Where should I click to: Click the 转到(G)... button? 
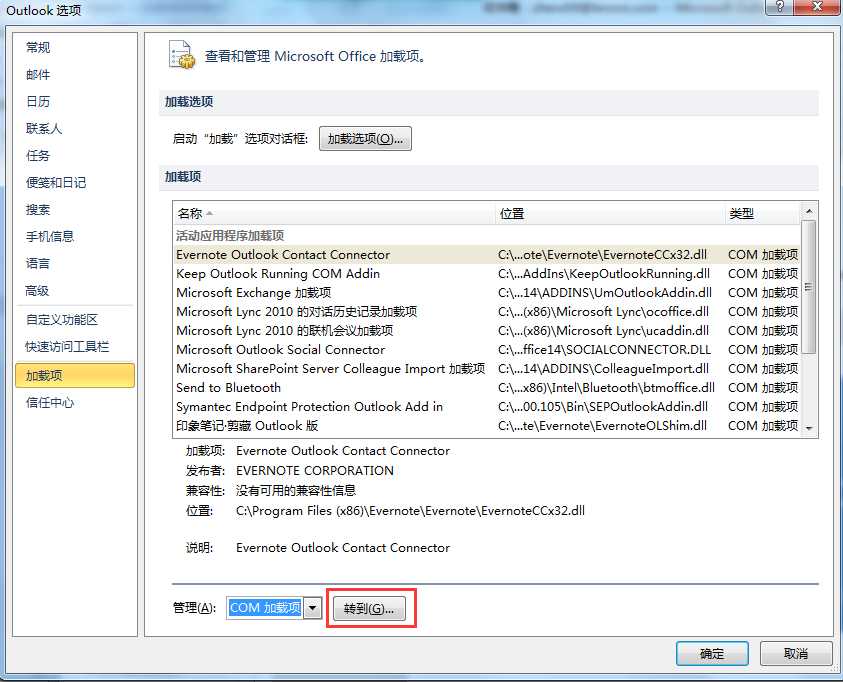coord(369,608)
